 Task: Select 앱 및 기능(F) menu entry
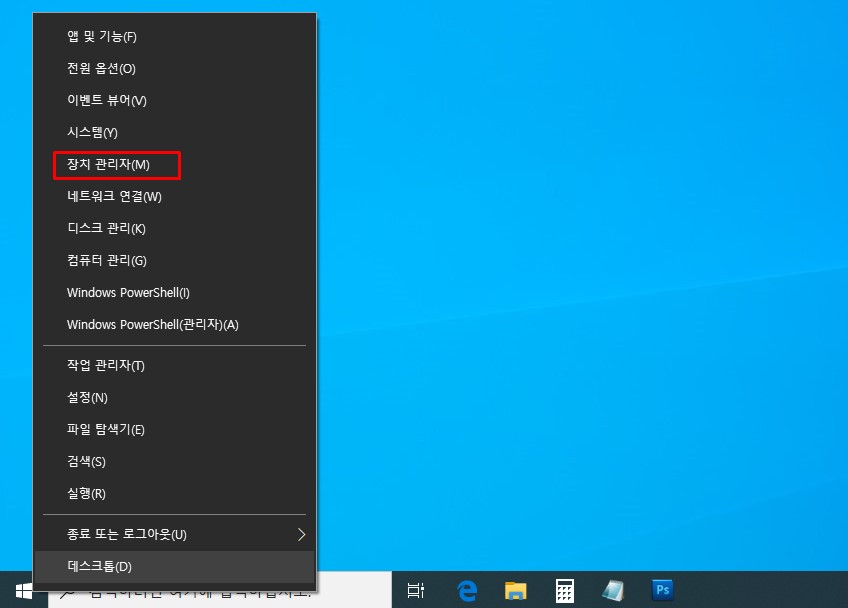(175, 36)
